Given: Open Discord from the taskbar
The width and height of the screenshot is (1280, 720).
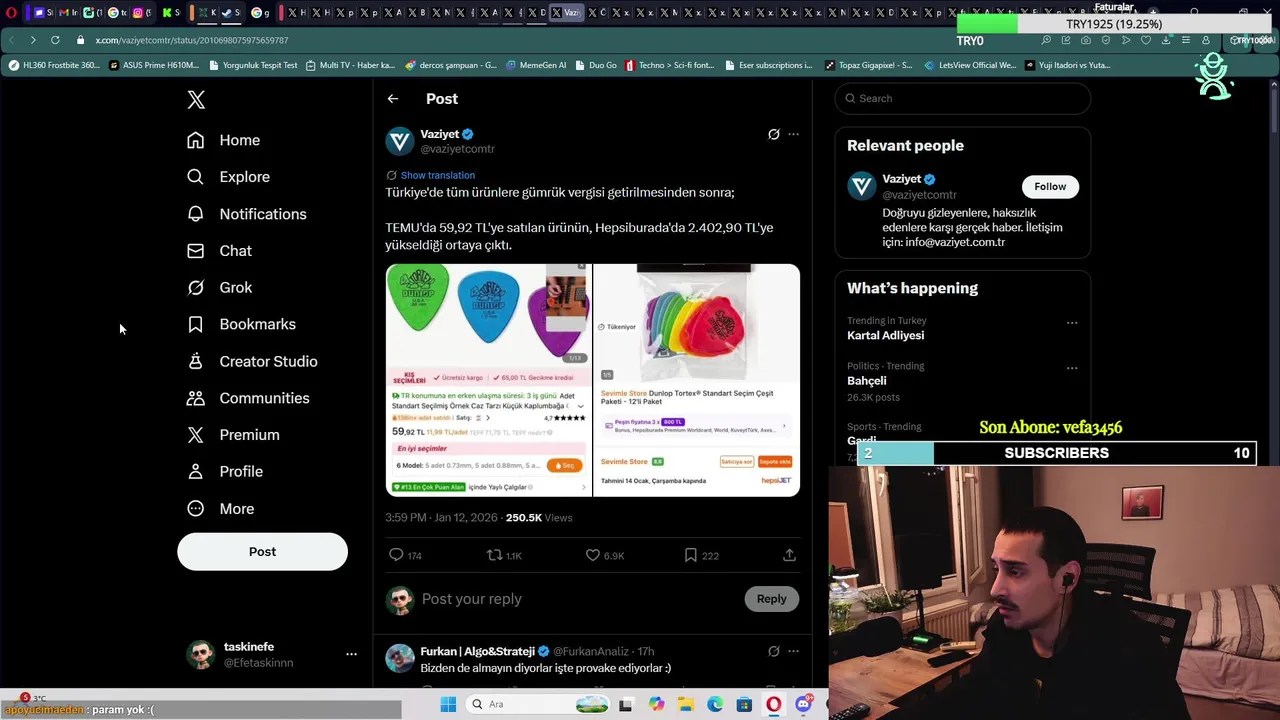Looking at the screenshot, I should click(803, 704).
